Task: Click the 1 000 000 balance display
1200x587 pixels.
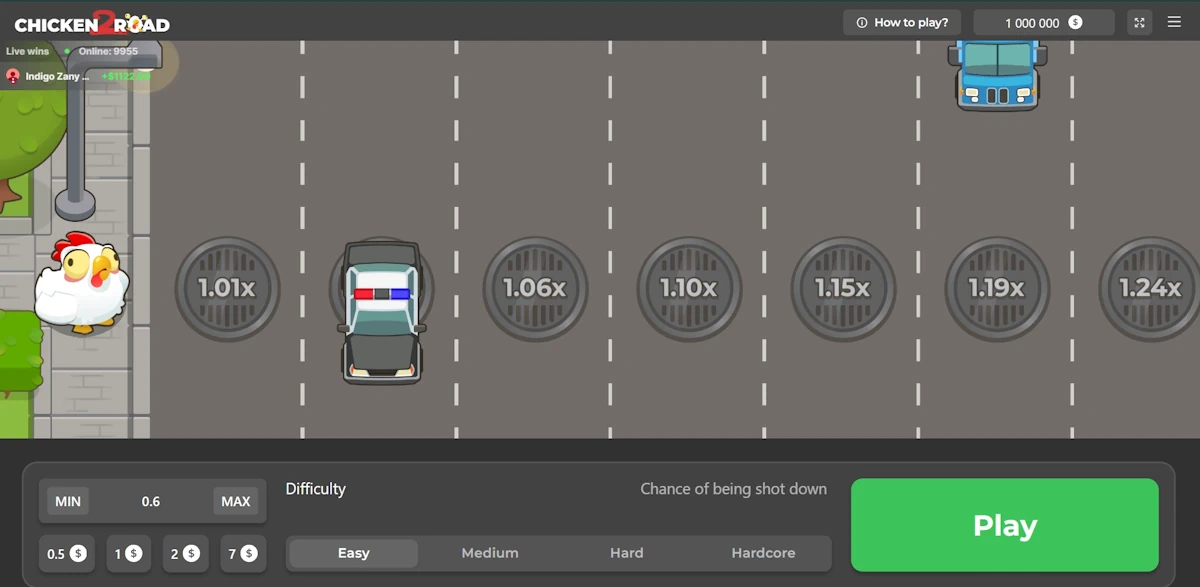Action: (1044, 22)
